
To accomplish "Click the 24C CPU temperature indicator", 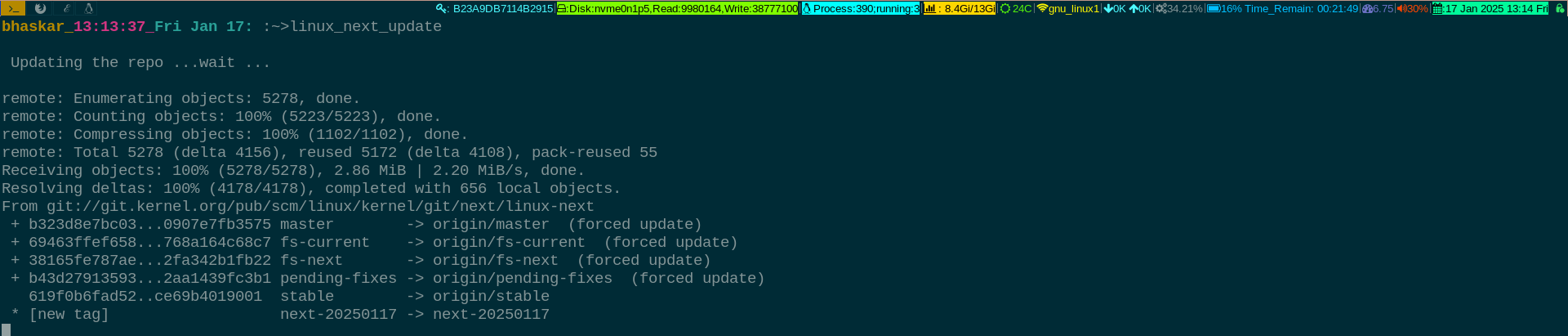I will click(1016, 8).
